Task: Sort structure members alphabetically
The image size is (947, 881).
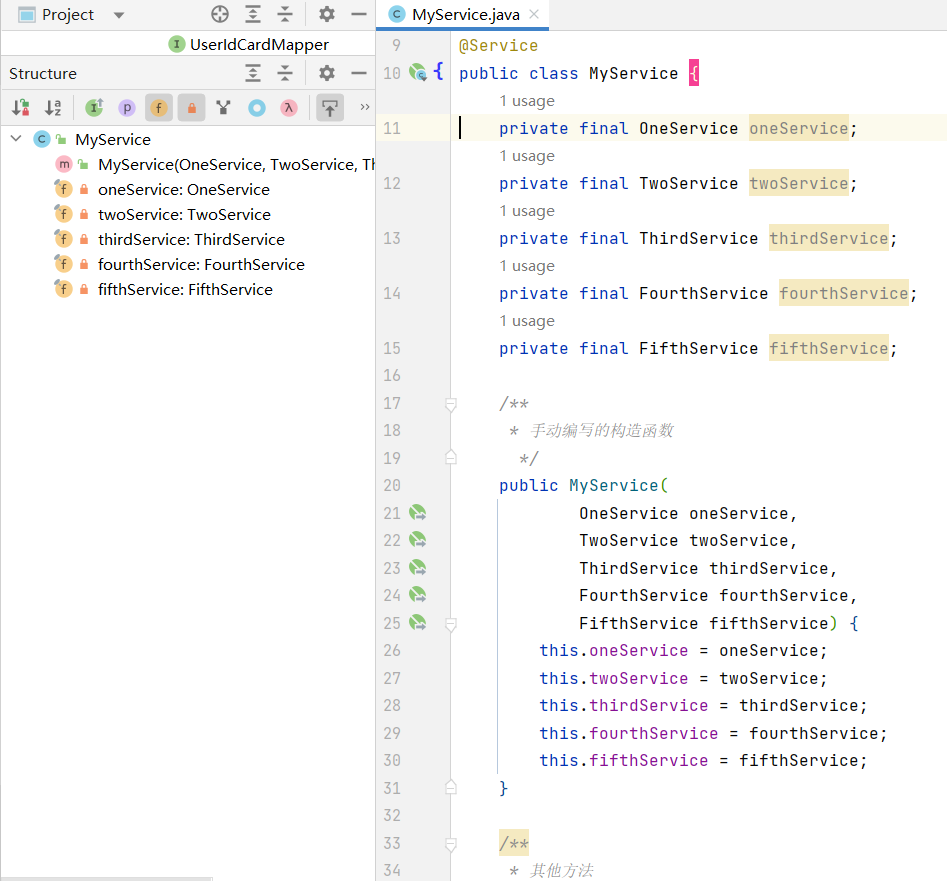Action: point(53,107)
